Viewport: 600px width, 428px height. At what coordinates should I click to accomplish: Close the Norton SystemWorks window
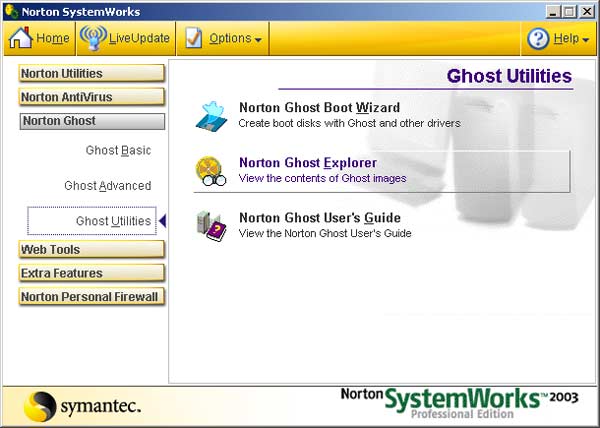point(587,12)
